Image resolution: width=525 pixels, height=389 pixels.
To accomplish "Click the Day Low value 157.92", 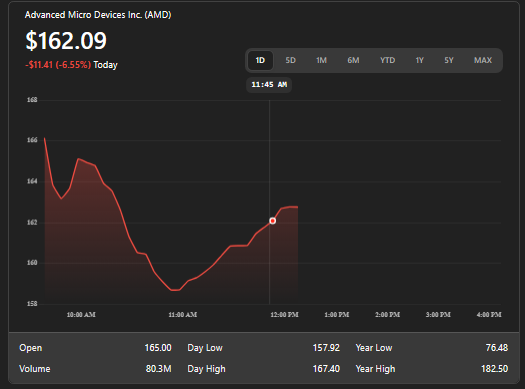I will (326, 348).
